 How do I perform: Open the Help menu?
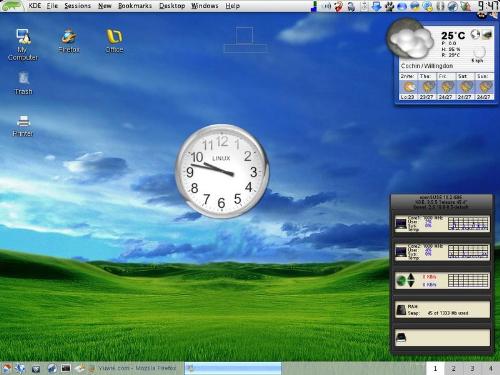232,6
